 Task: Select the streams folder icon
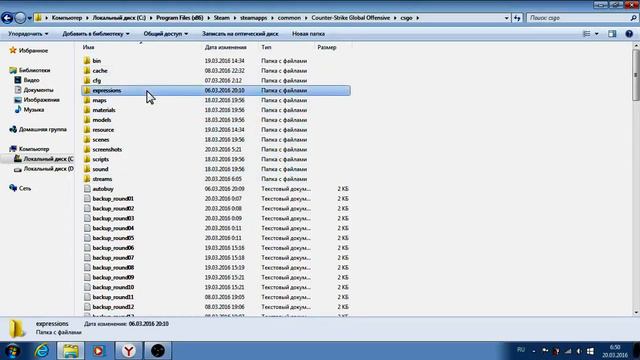pyautogui.click(x=87, y=179)
